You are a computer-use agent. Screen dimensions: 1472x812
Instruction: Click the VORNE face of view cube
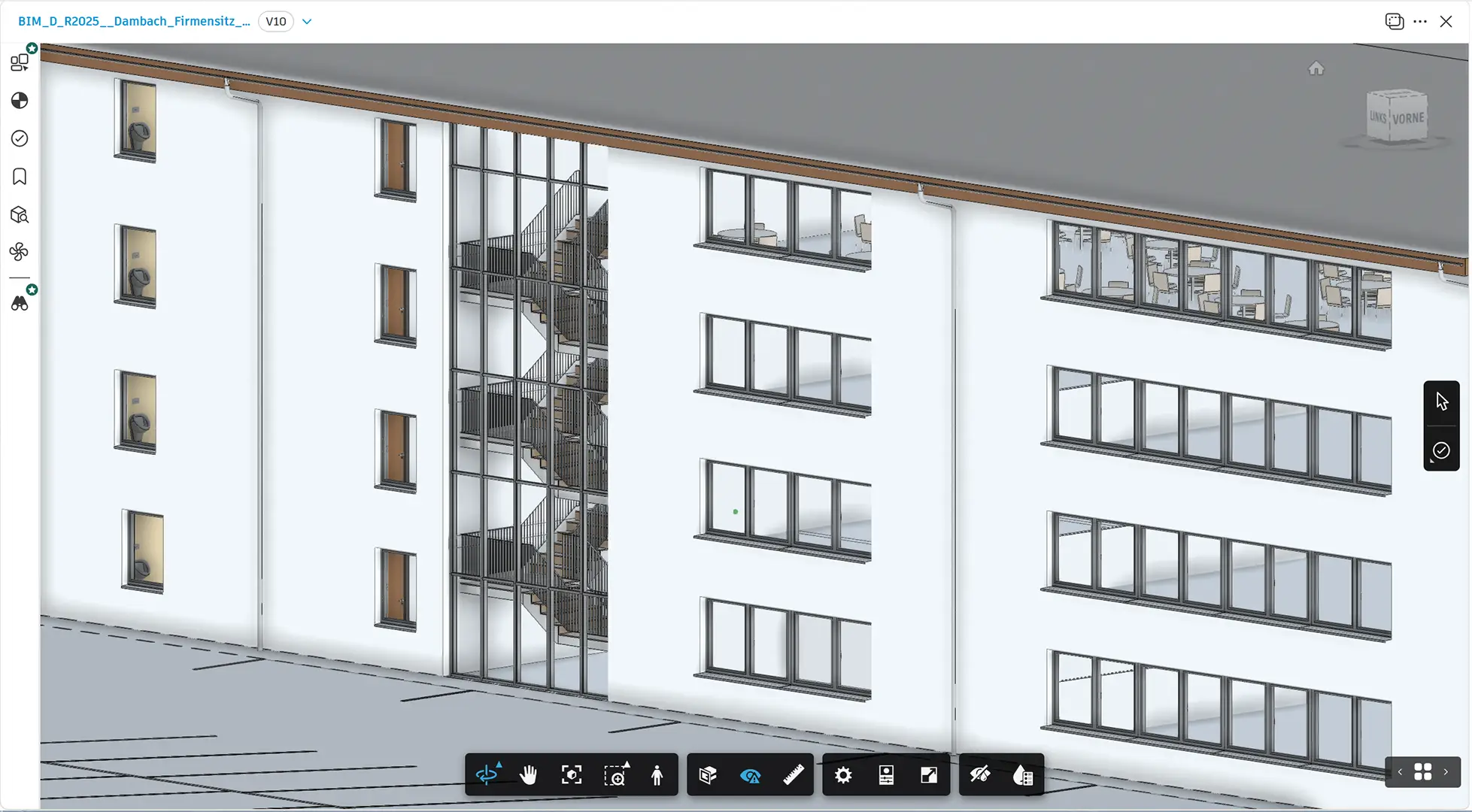(x=1407, y=118)
